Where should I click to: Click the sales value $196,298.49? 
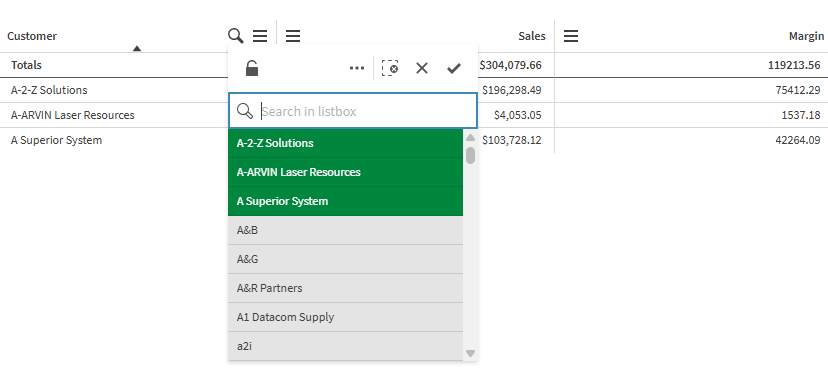click(512, 90)
